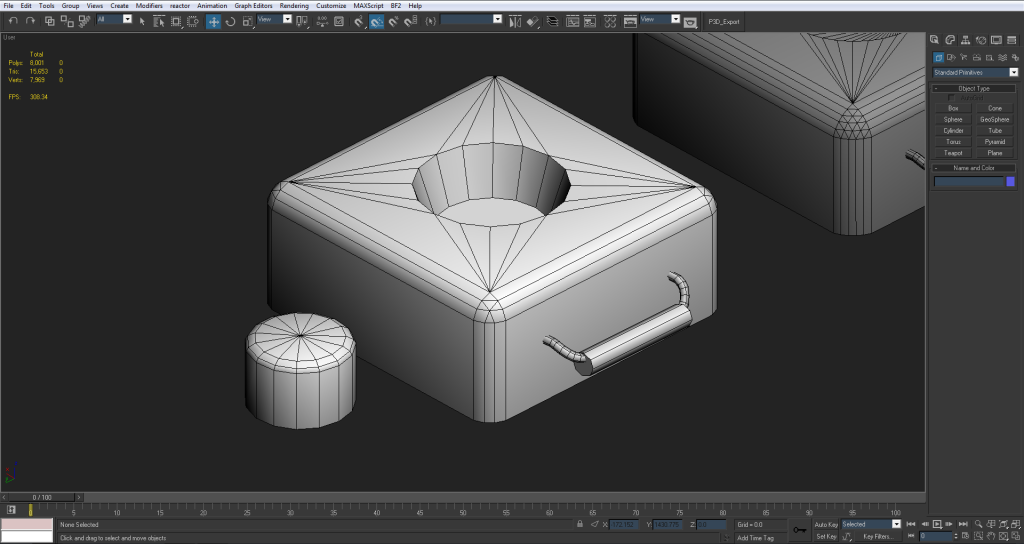The width and height of the screenshot is (1024, 544).
Task: Open the Modifiers menu
Action: (x=149, y=6)
